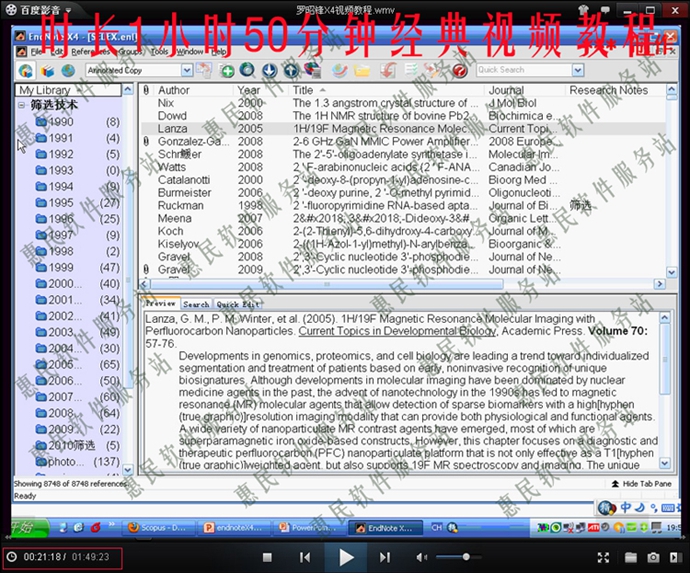This screenshot has height=573, width=690.
Task: Click Copy to Local Library toolbar icon
Action: [204, 70]
